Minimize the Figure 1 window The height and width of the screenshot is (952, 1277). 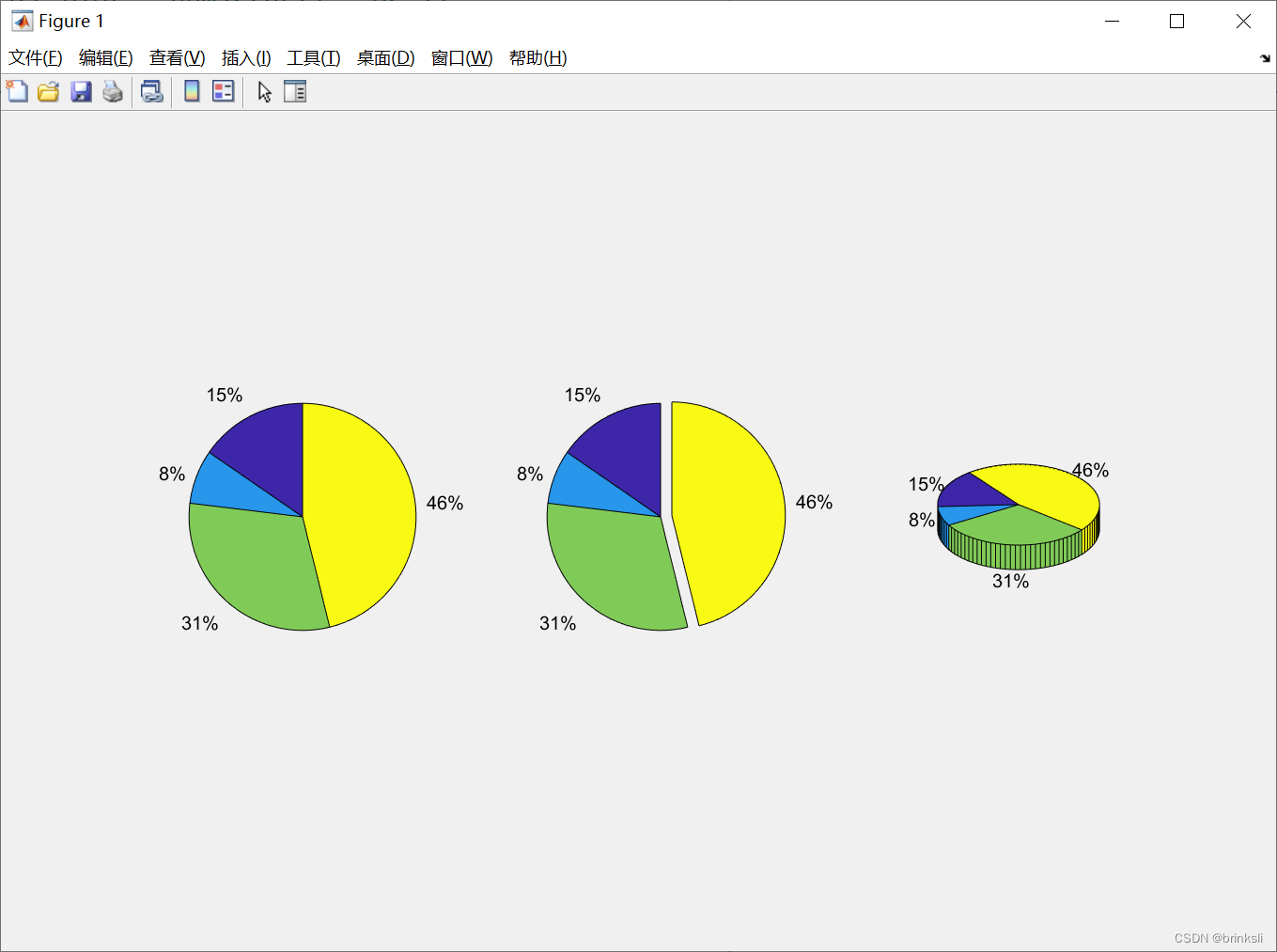1113,21
